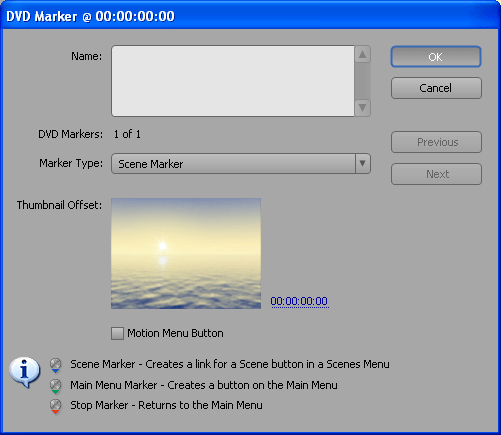Select the sunset thumbnail preview image

186,253
